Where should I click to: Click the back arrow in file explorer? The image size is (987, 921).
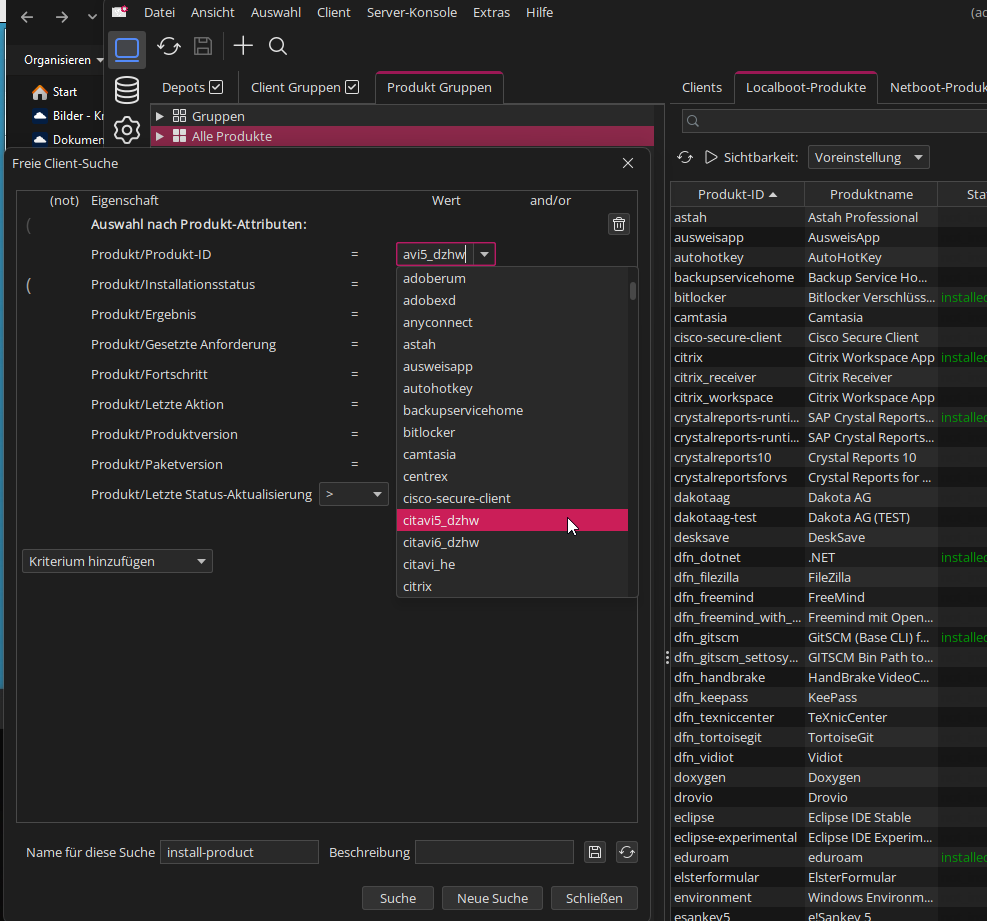tap(27, 17)
